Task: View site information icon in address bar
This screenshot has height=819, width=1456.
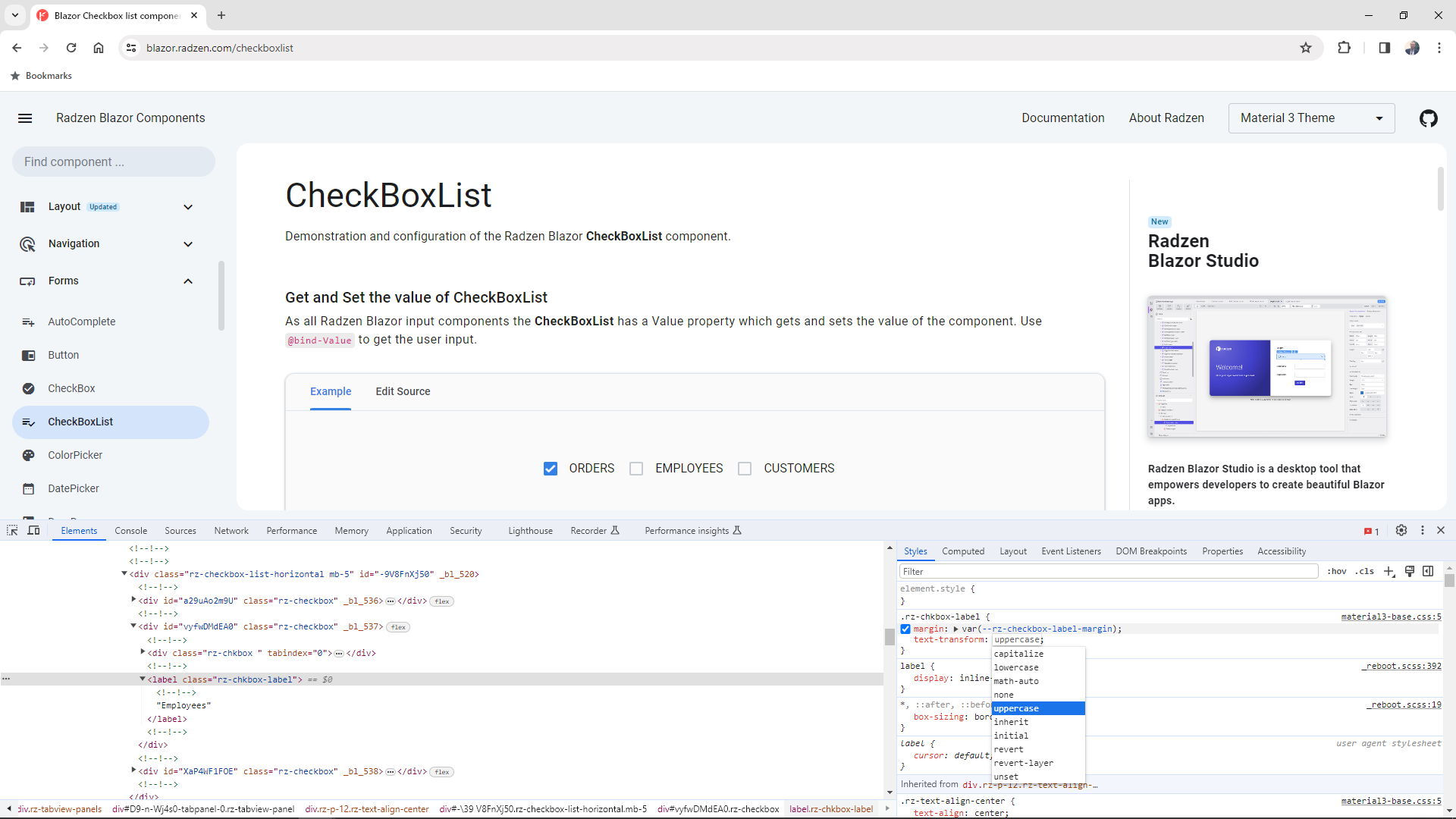Action: pos(131,48)
